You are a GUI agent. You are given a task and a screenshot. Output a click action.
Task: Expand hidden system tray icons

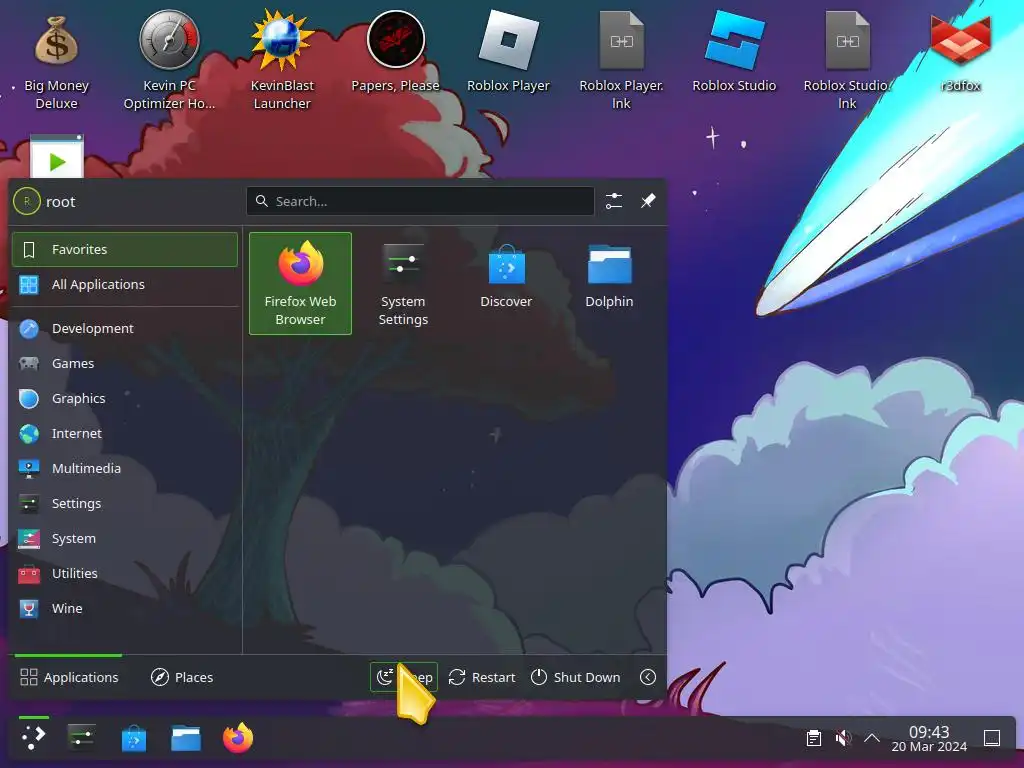[x=872, y=738]
